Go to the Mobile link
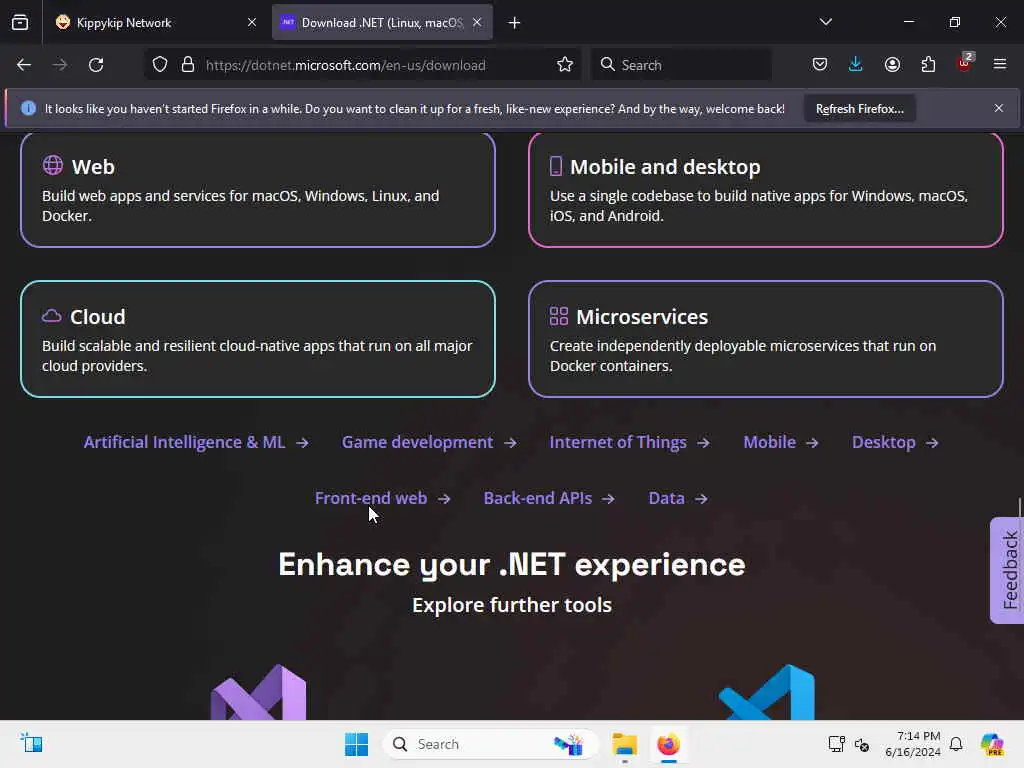Screen dimensions: 1024x768 point(780,442)
